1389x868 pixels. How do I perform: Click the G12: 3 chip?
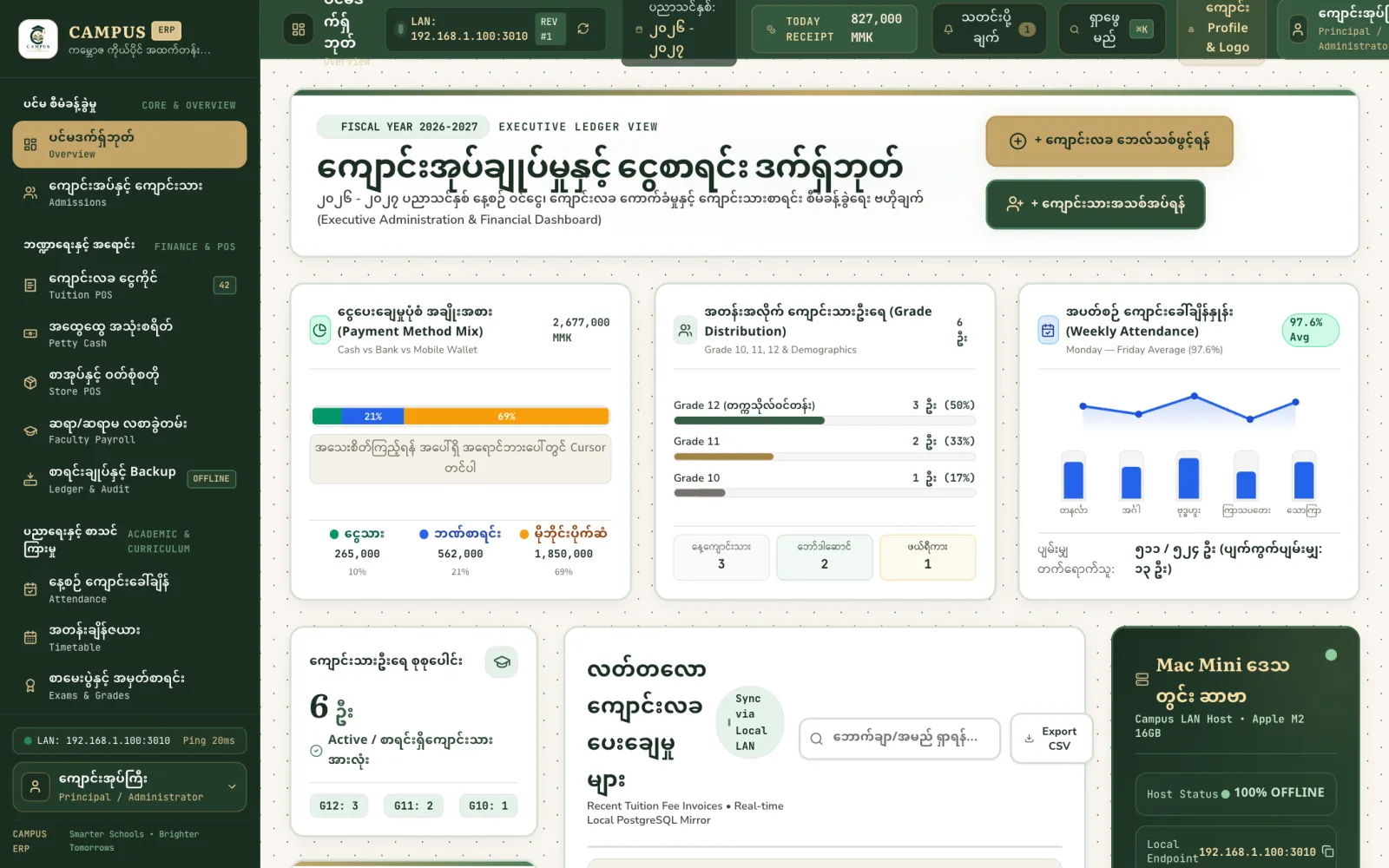tap(339, 806)
